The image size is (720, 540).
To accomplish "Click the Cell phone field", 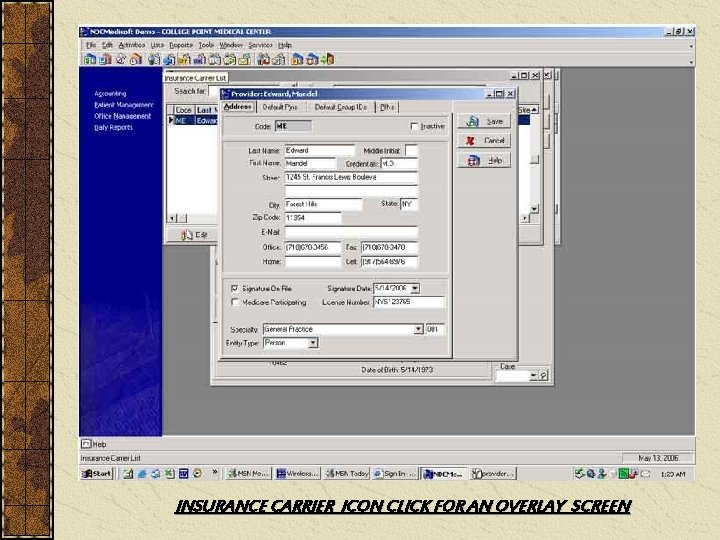I will 389,262.
